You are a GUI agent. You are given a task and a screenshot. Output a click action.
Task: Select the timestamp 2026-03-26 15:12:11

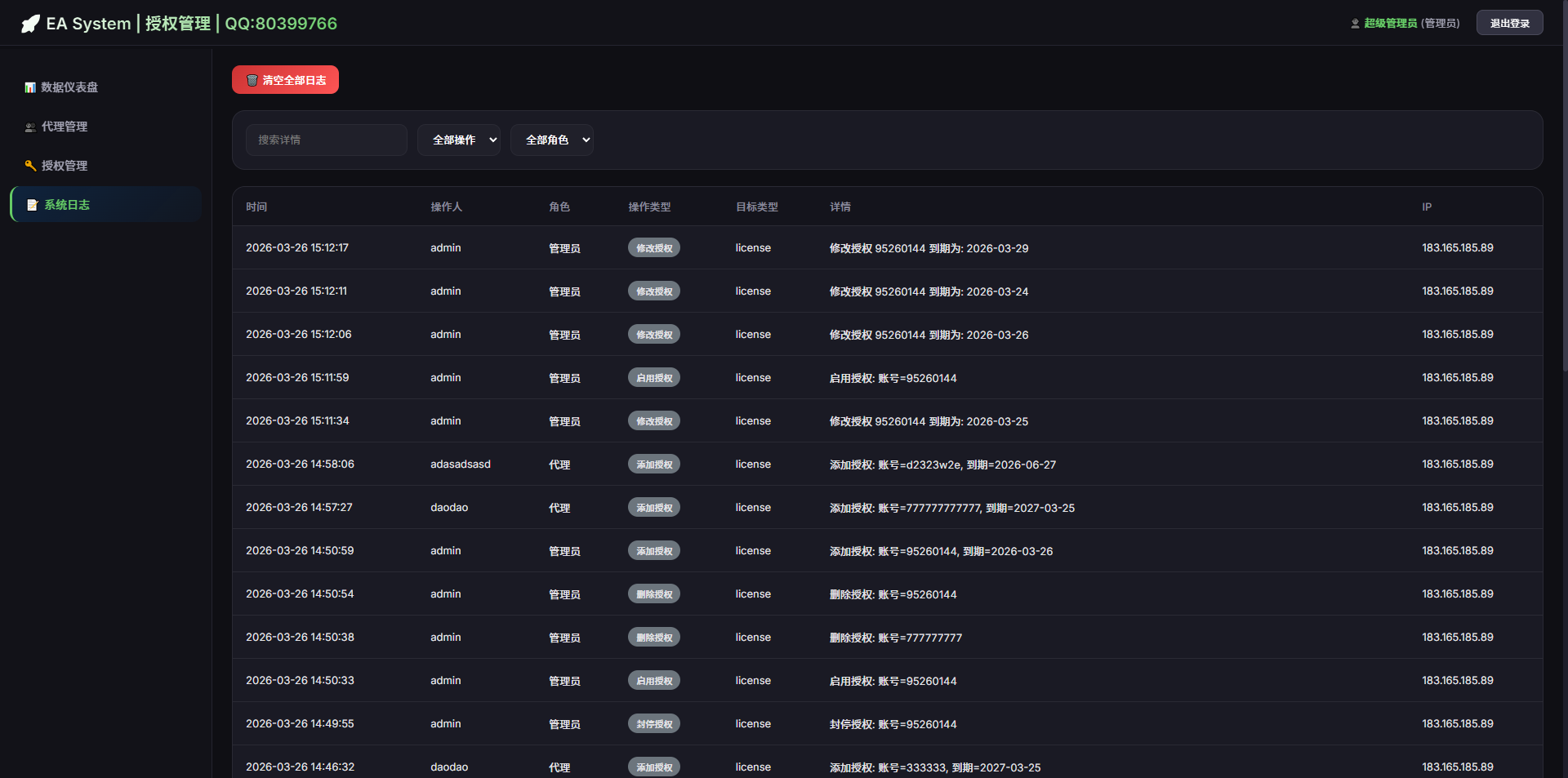[x=296, y=291]
